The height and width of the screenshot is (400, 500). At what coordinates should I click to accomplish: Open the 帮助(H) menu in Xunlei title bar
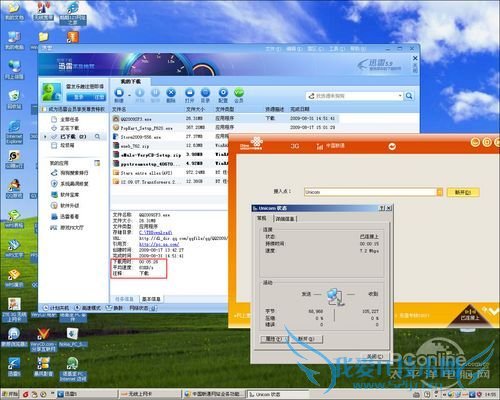358,49
